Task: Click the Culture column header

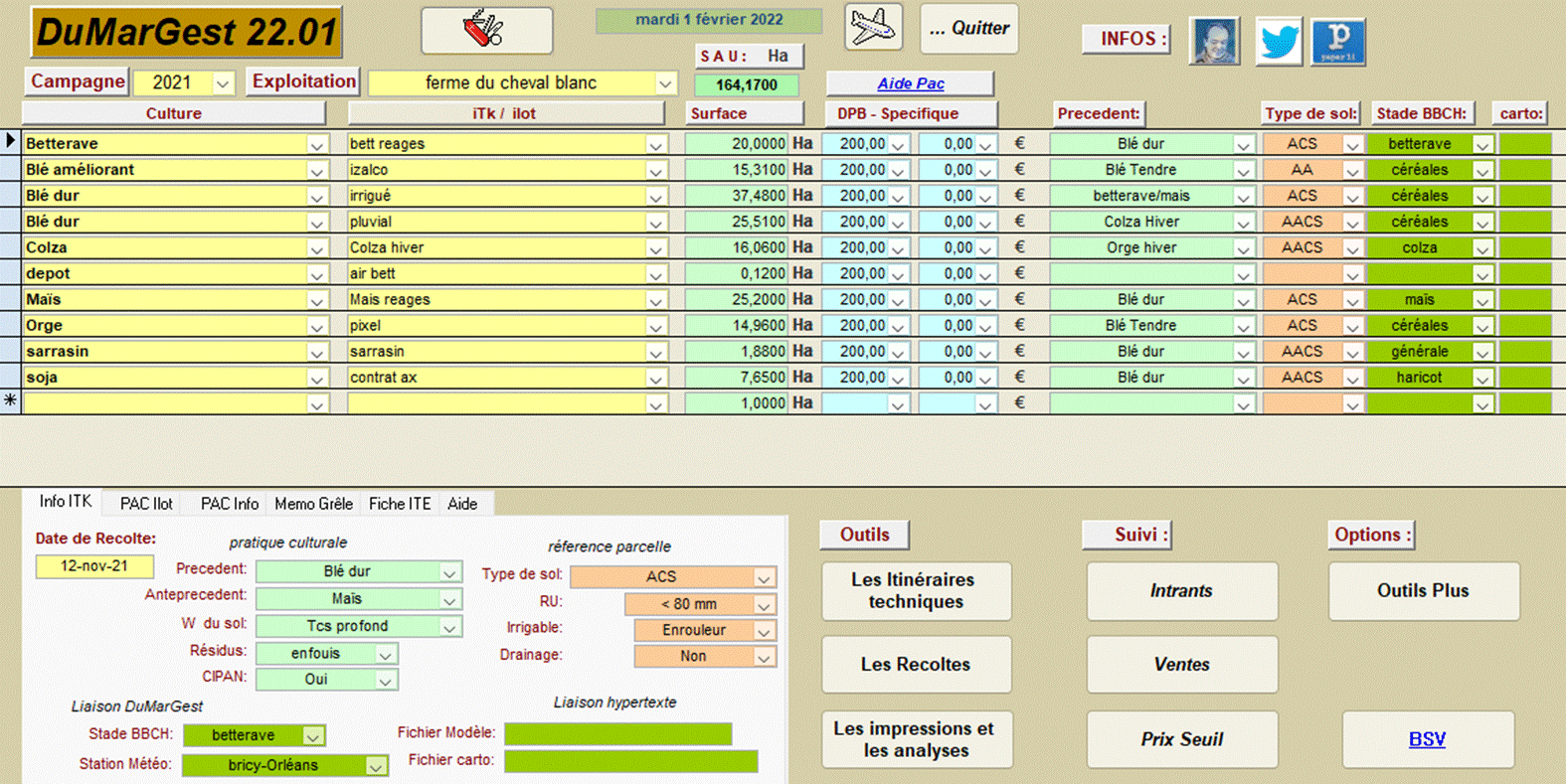Action: [x=174, y=113]
